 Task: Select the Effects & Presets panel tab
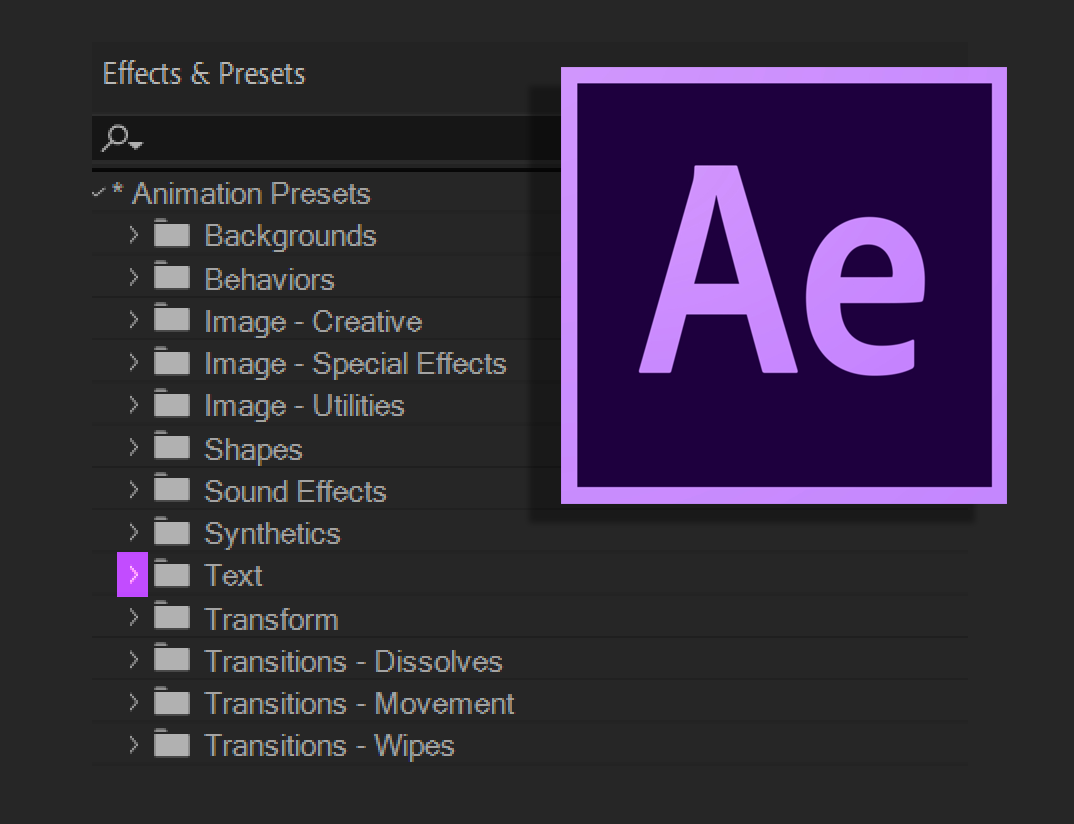click(203, 73)
